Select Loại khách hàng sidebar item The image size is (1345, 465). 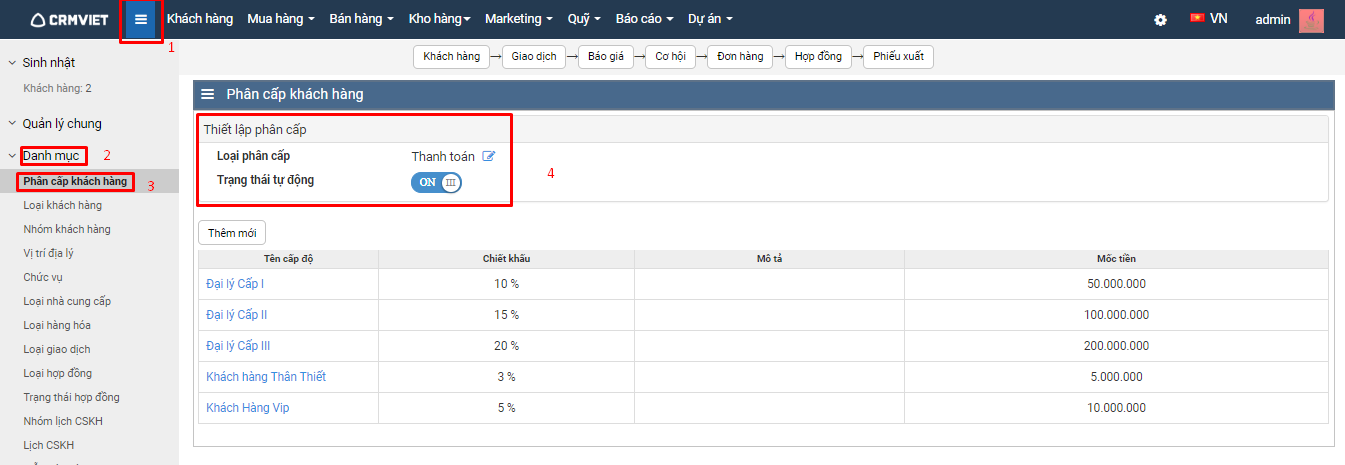coord(62,205)
